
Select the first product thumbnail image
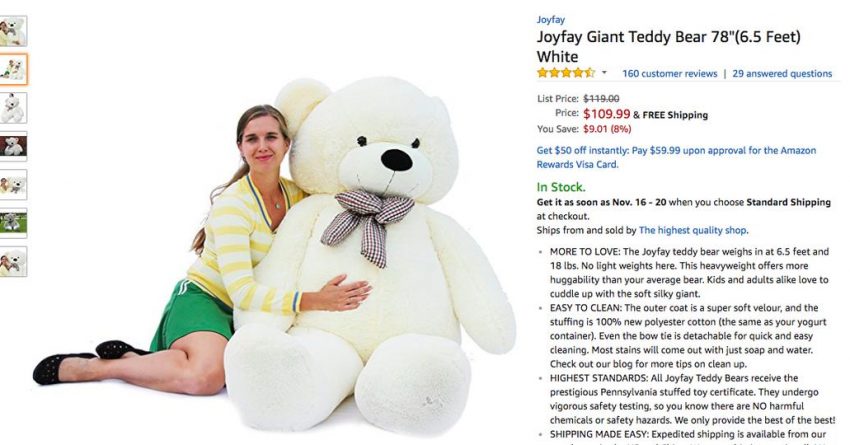point(13,31)
